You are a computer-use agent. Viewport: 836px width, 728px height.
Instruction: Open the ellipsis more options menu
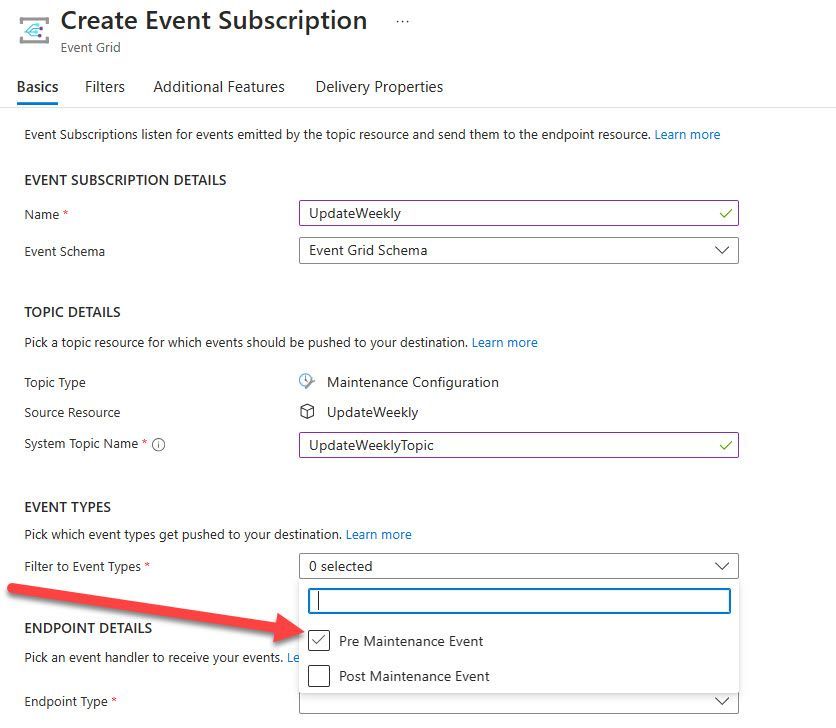click(402, 22)
